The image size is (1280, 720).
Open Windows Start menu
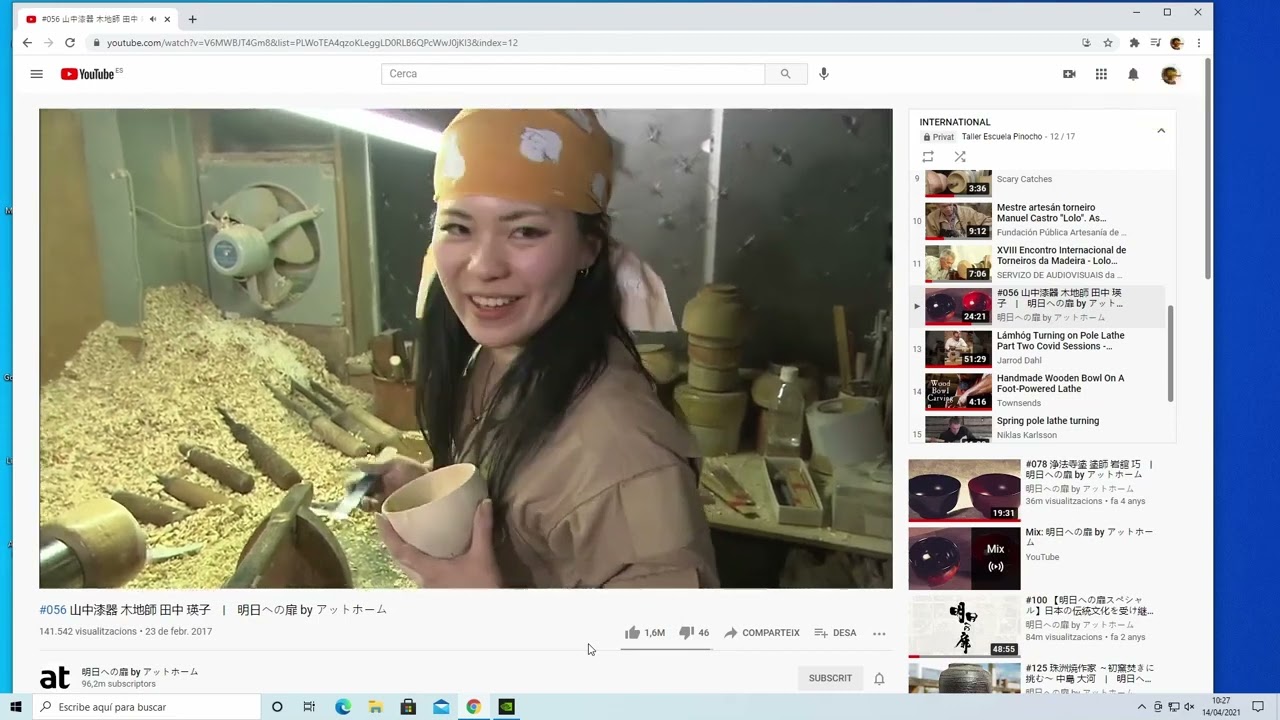tap(16, 707)
